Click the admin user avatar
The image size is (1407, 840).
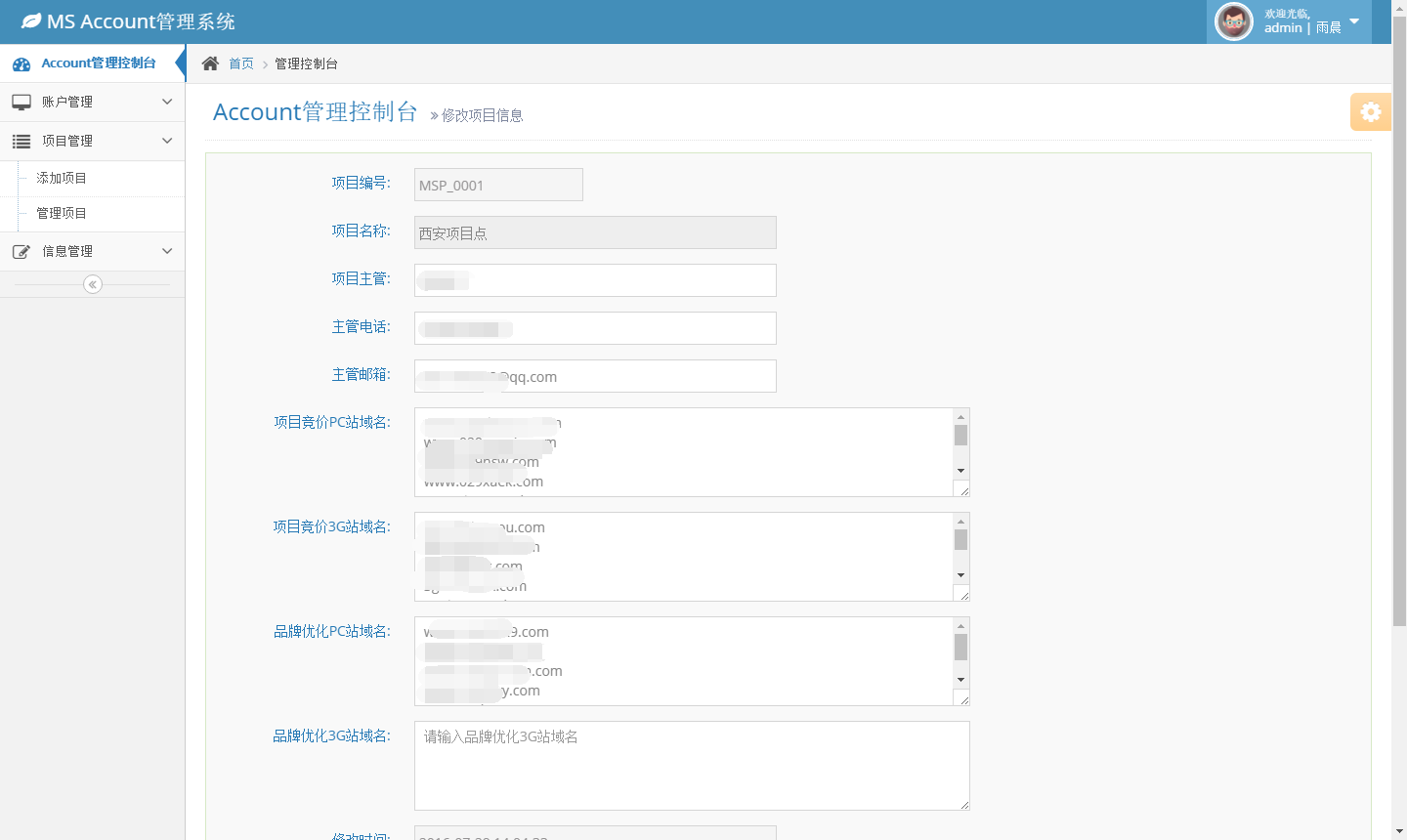(x=1233, y=21)
